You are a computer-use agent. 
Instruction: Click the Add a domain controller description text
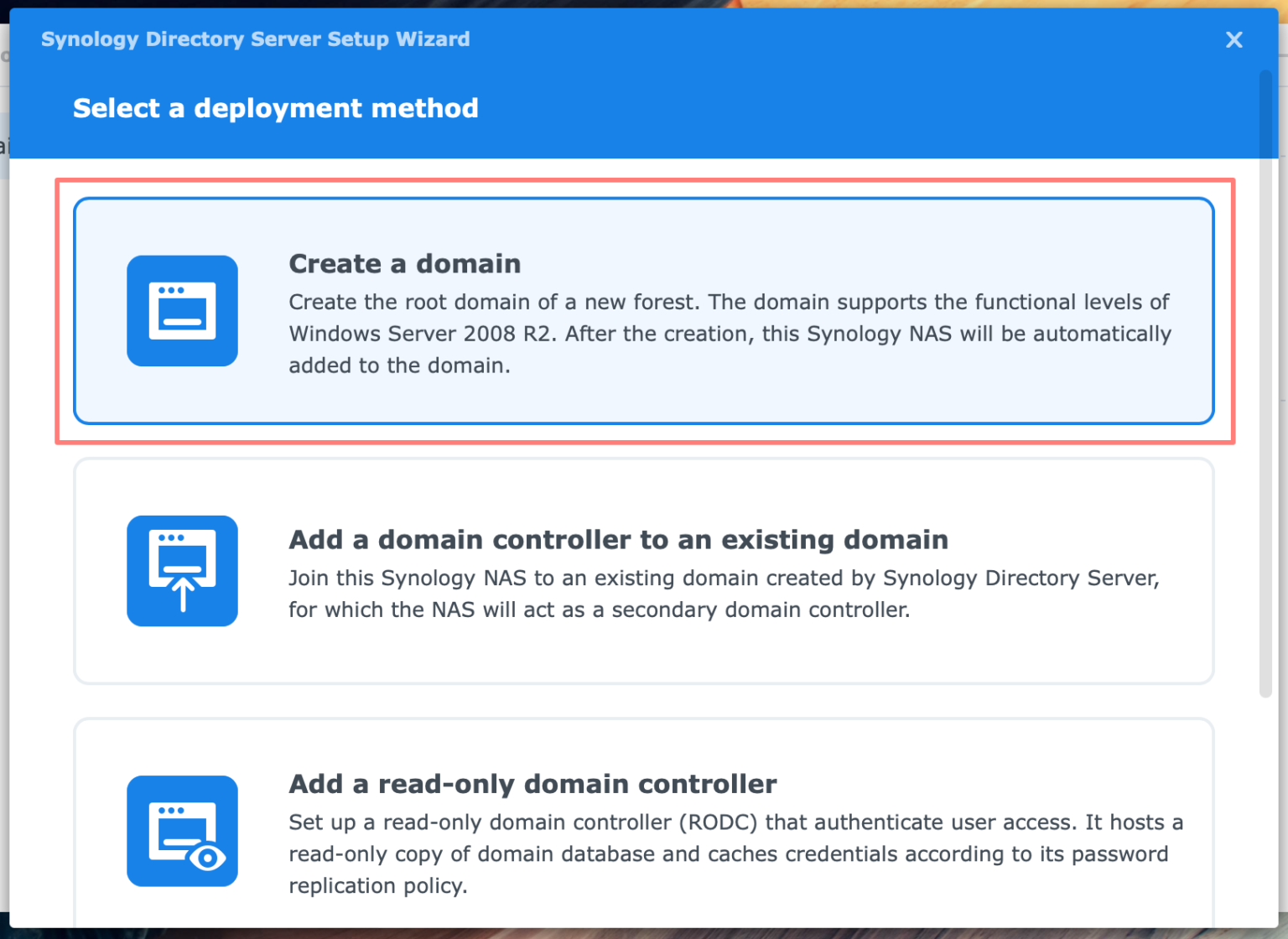724,594
